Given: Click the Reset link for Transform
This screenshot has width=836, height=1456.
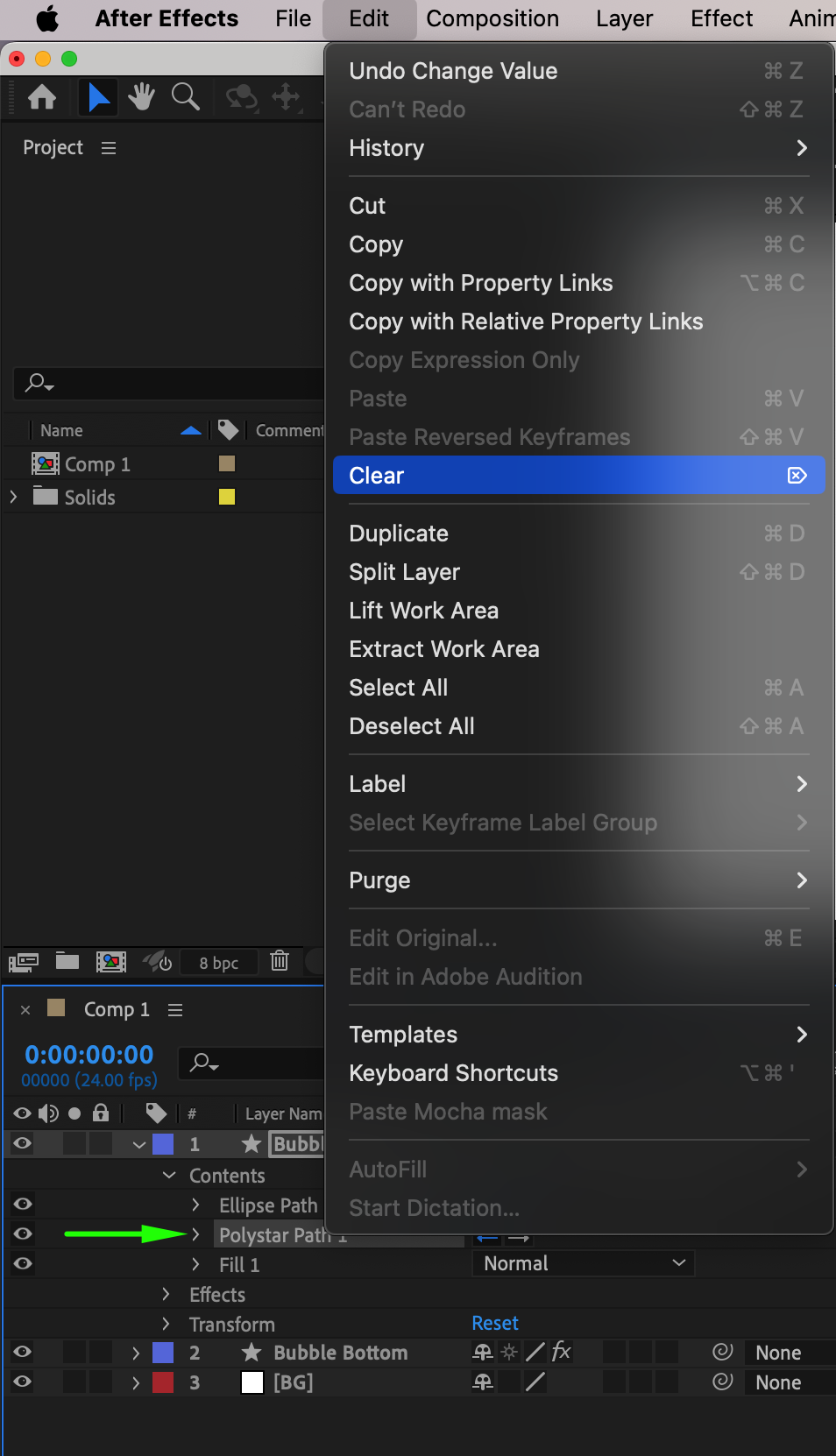Looking at the screenshot, I should (x=495, y=1323).
